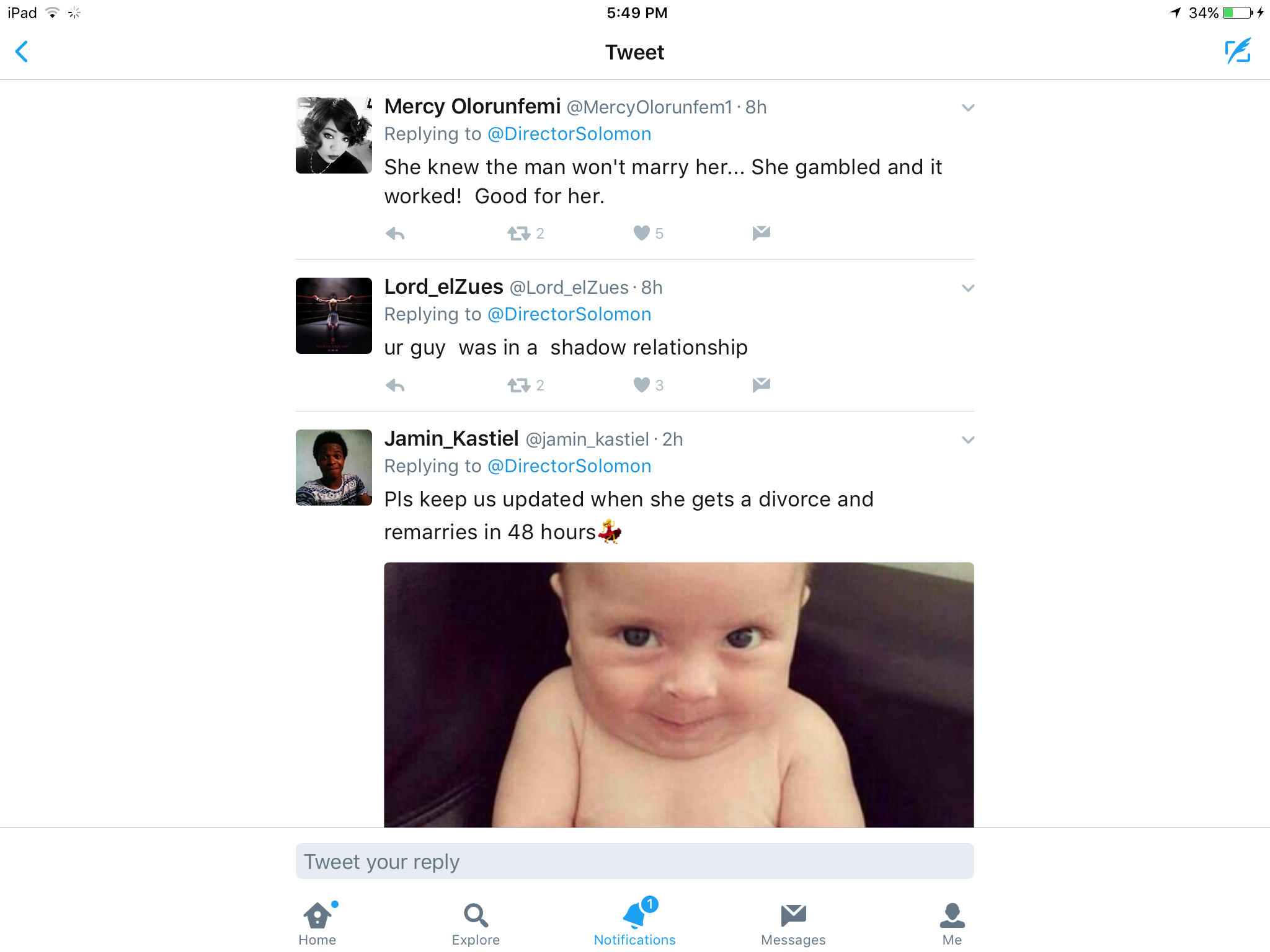The image size is (1270, 952).
Task: Open the dropdown chevron on Lord_elZues's tweet
Action: (x=968, y=288)
